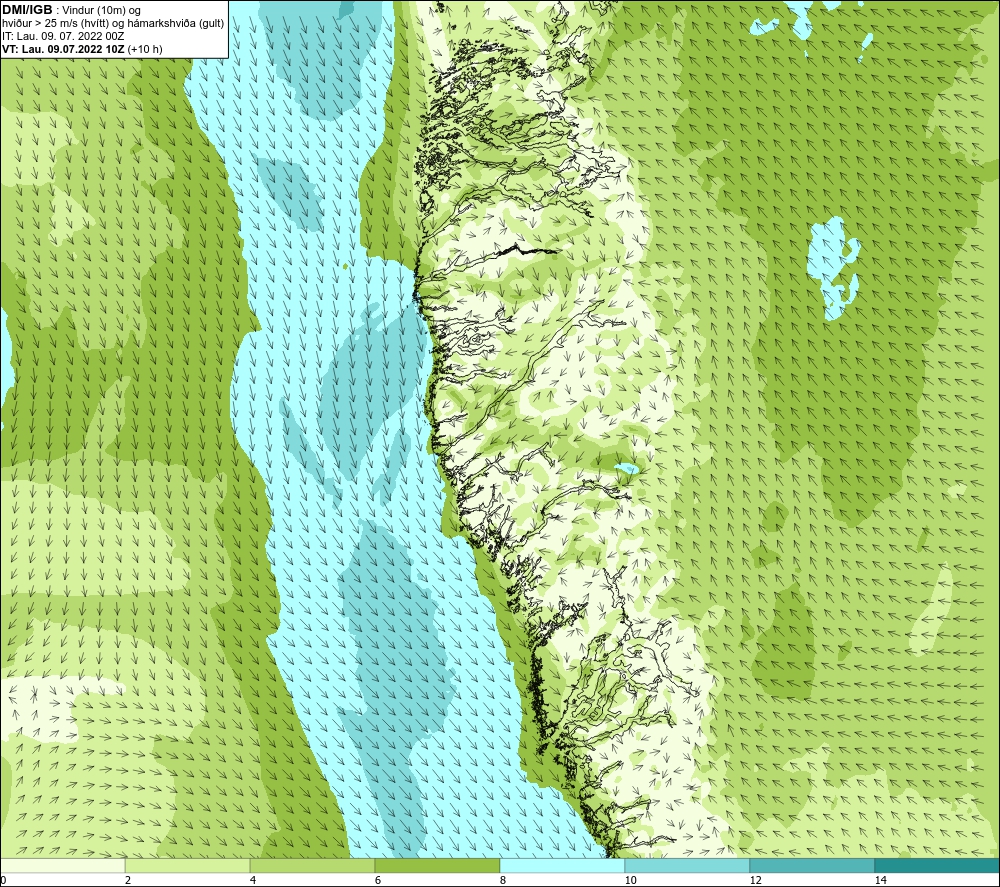Click the 12–14 m/s teal scale segment
1000x887 pixels.
(812, 866)
